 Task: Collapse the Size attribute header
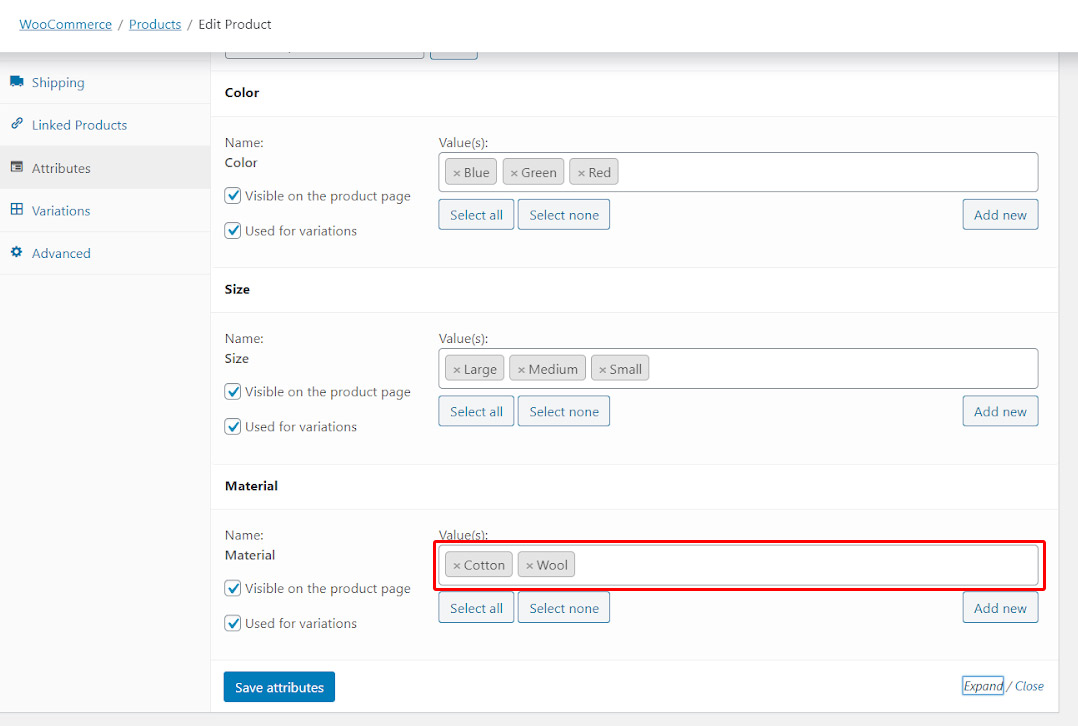[634, 289]
